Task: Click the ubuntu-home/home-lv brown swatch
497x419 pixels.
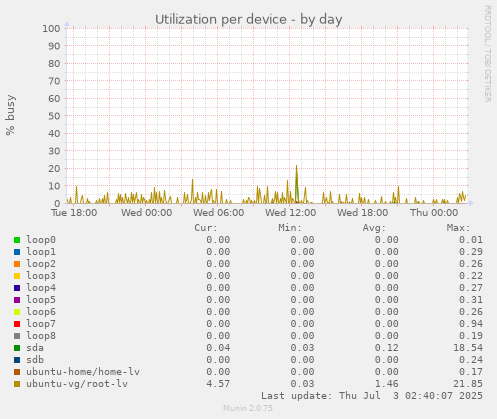Action: click(17, 372)
